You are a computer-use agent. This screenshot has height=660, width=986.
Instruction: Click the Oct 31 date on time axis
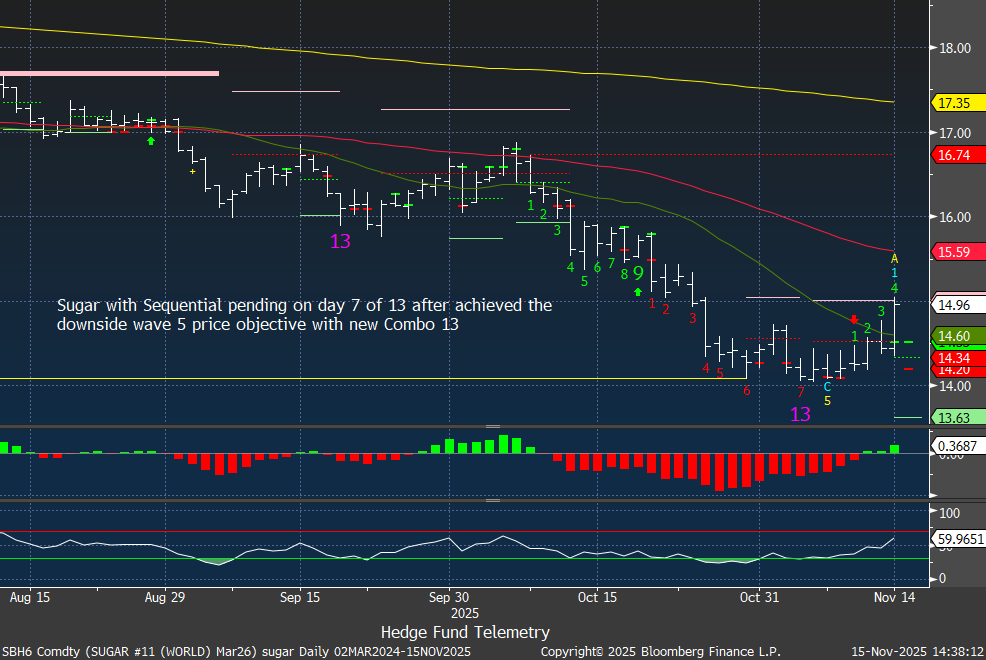757,597
